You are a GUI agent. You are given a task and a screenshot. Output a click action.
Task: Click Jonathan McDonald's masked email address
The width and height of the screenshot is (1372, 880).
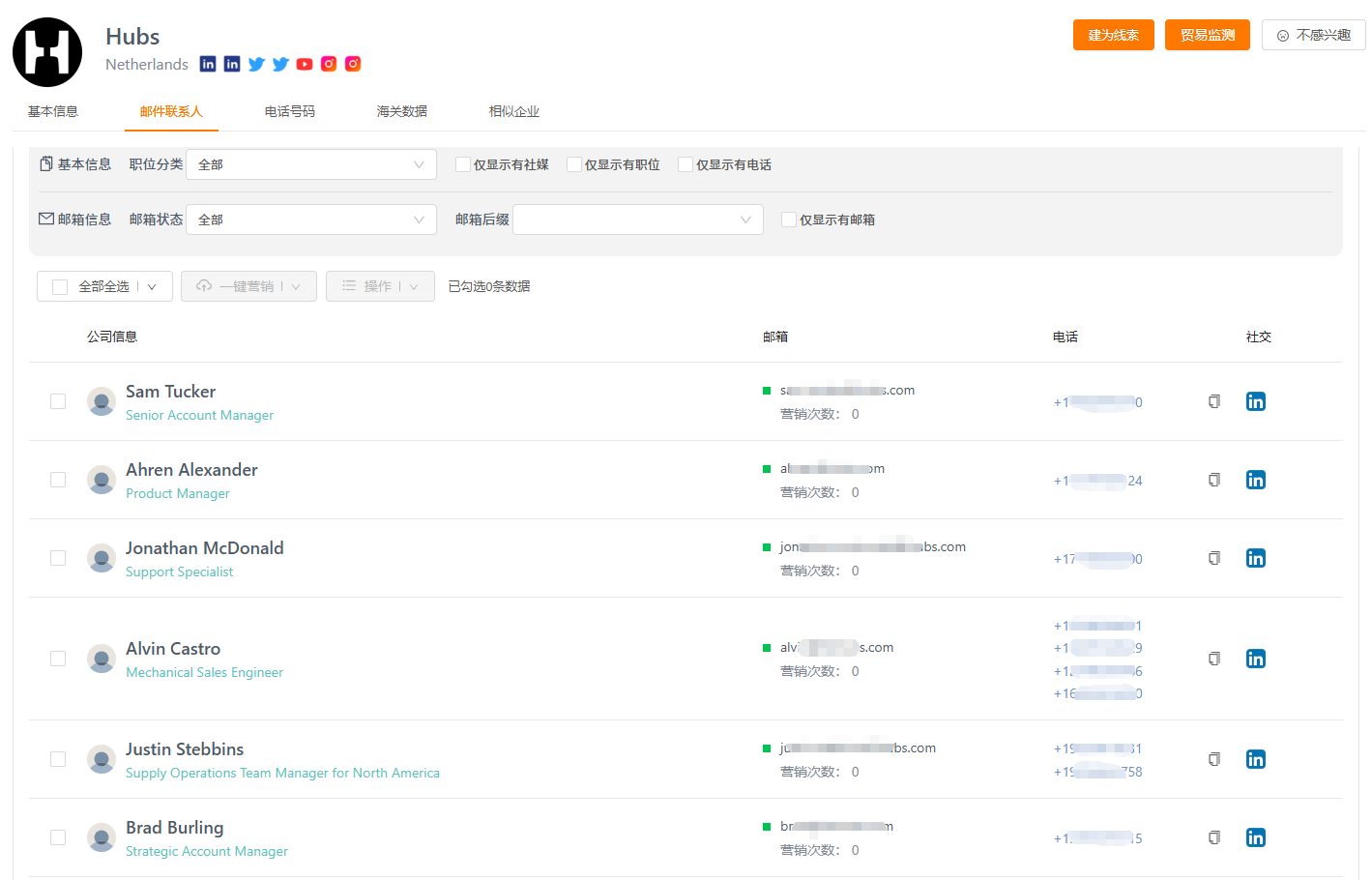(873, 547)
